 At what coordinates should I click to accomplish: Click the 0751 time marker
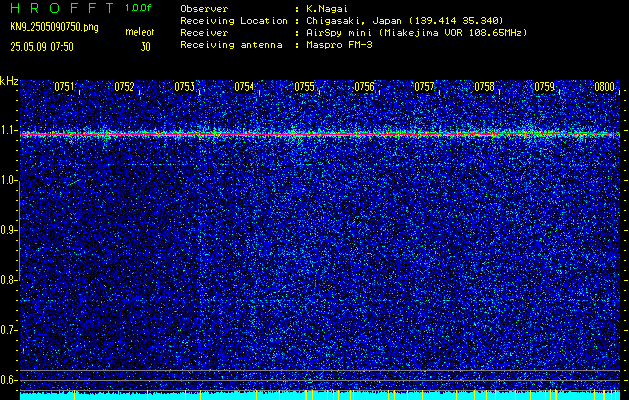pos(65,87)
